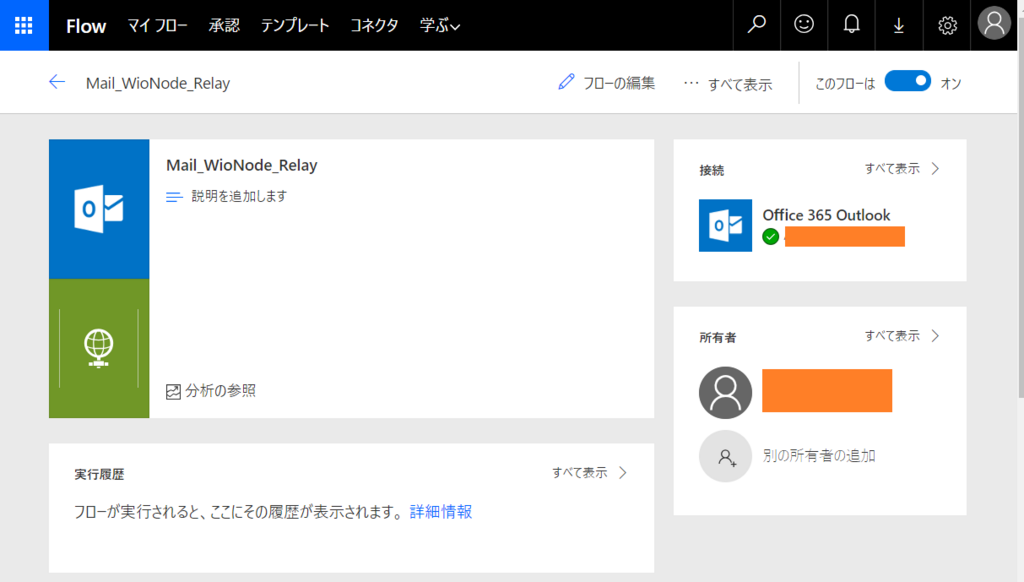Click the add-owner person icon
Viewport: 1024px width, 582px height.
725,456
